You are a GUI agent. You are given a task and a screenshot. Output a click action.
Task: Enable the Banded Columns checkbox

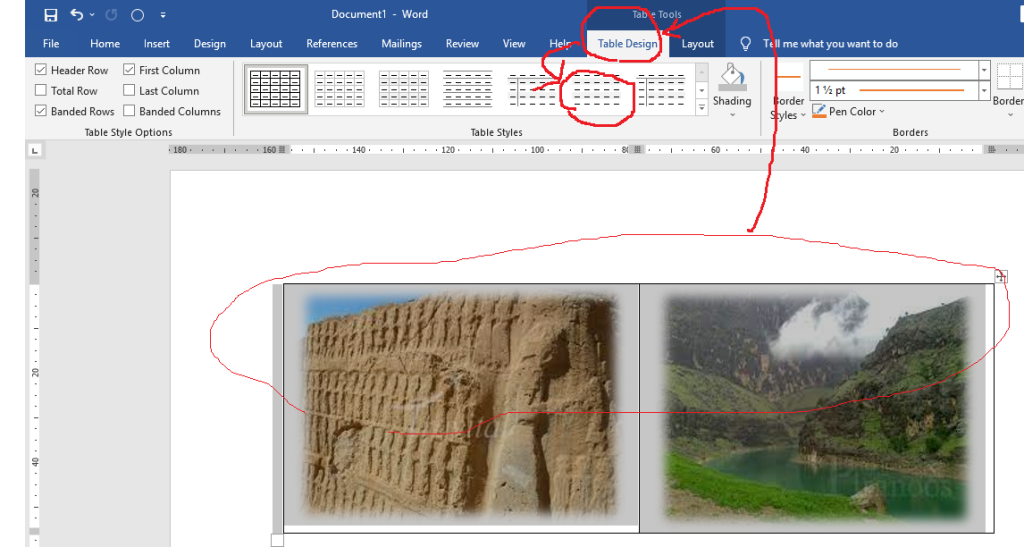129,111
